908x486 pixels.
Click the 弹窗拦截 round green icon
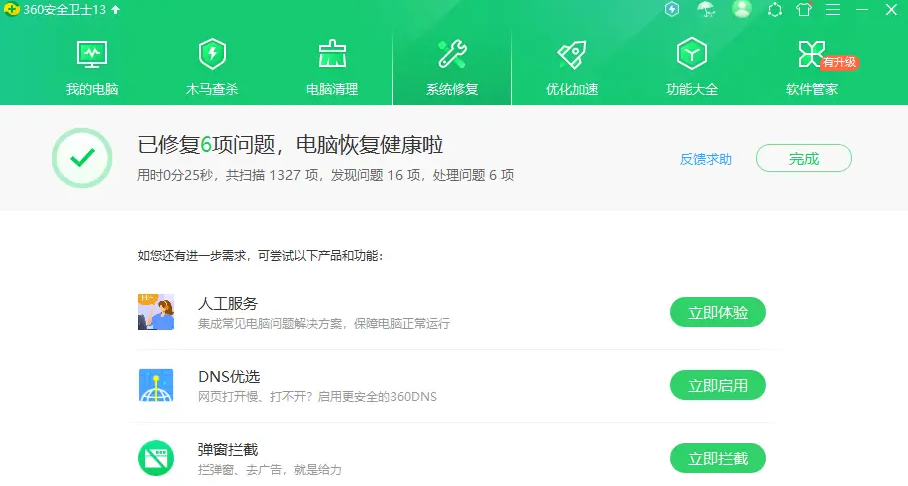point(156,458)
